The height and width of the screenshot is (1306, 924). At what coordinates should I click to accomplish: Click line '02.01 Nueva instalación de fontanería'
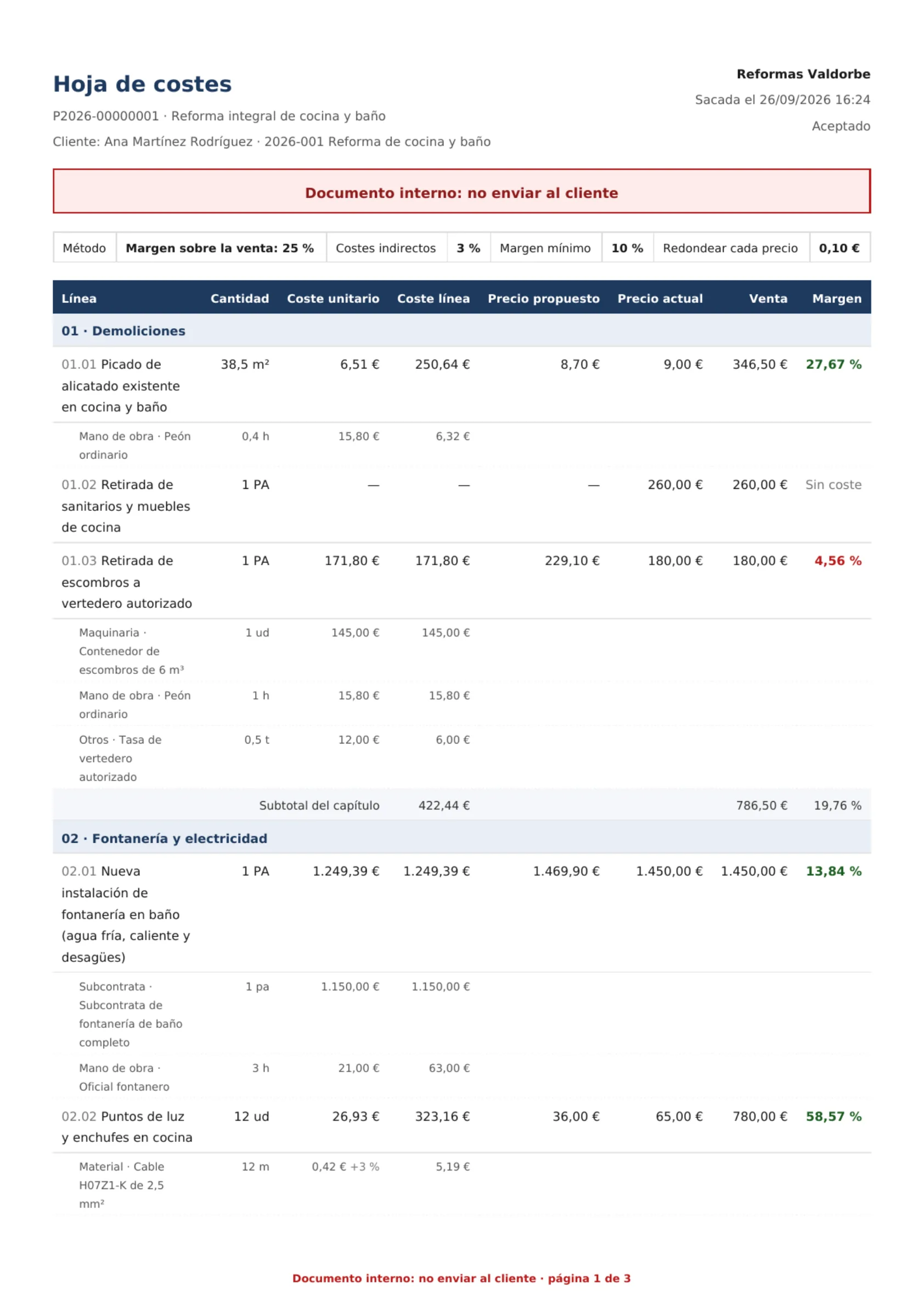click(126, 914)
